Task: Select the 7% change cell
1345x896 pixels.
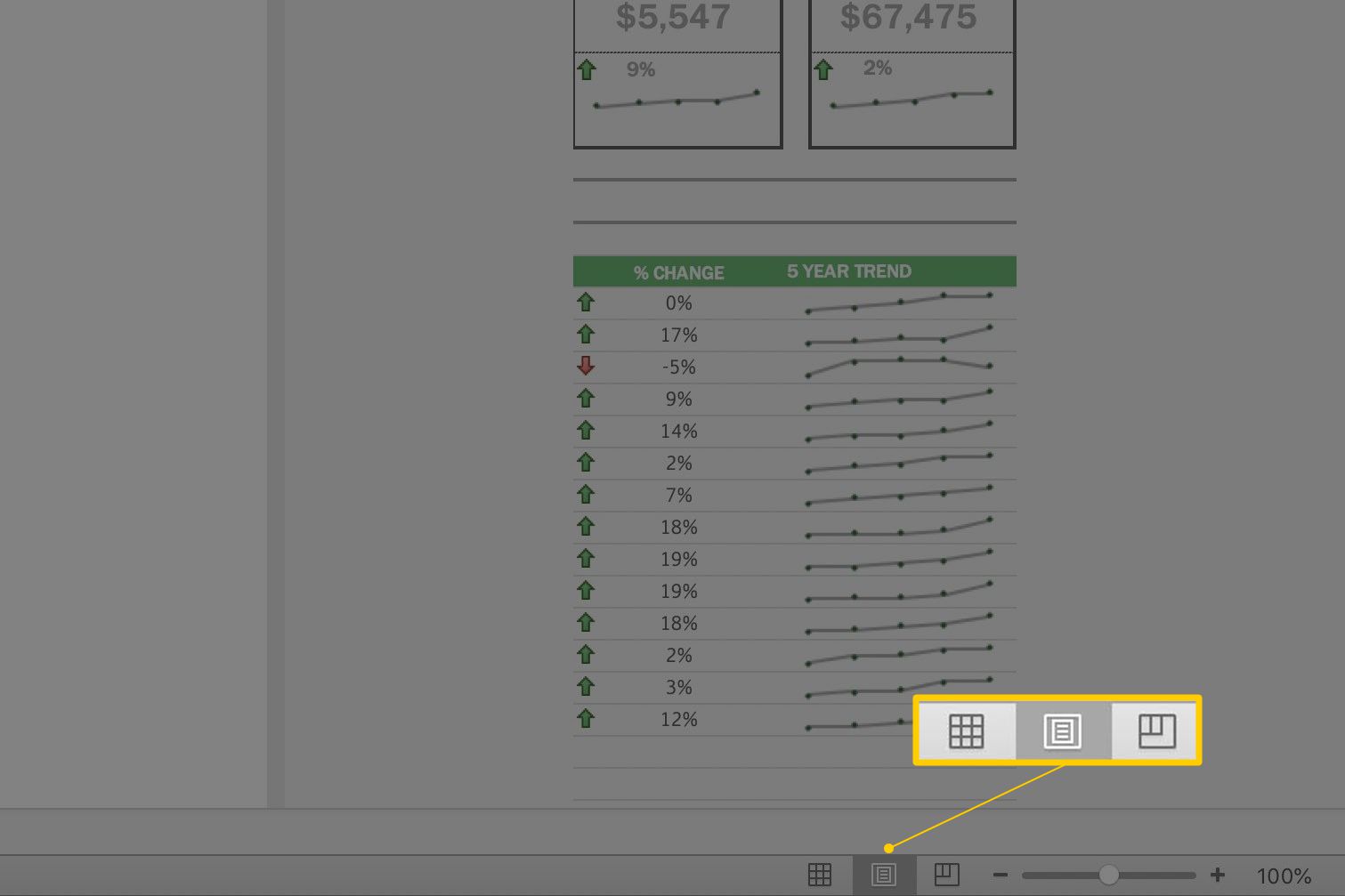Action: (678, 496)
